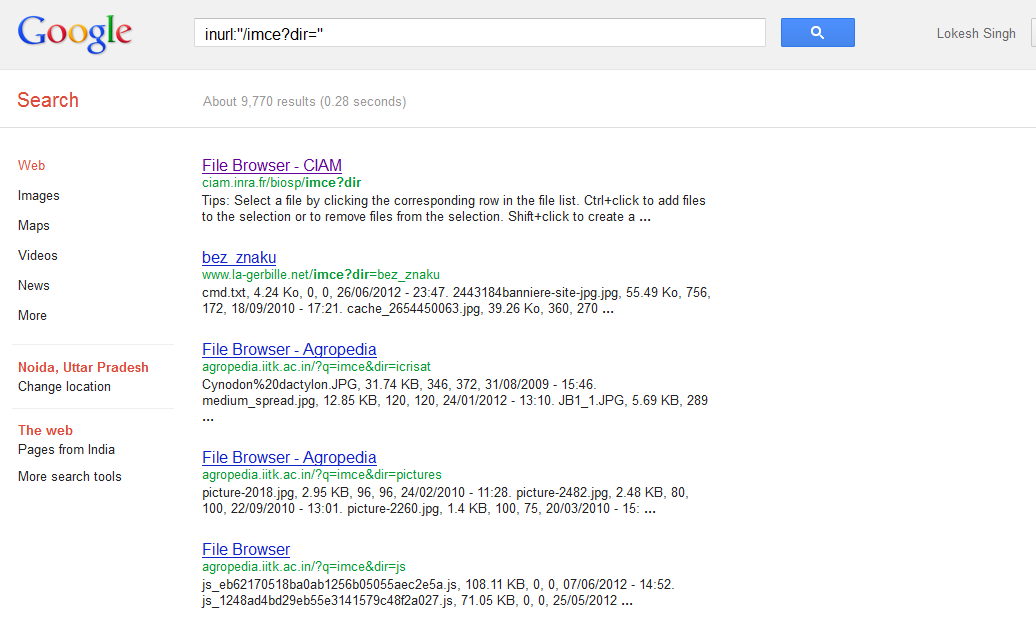
Task: Switch to Videos results
Action: point(38,255)
